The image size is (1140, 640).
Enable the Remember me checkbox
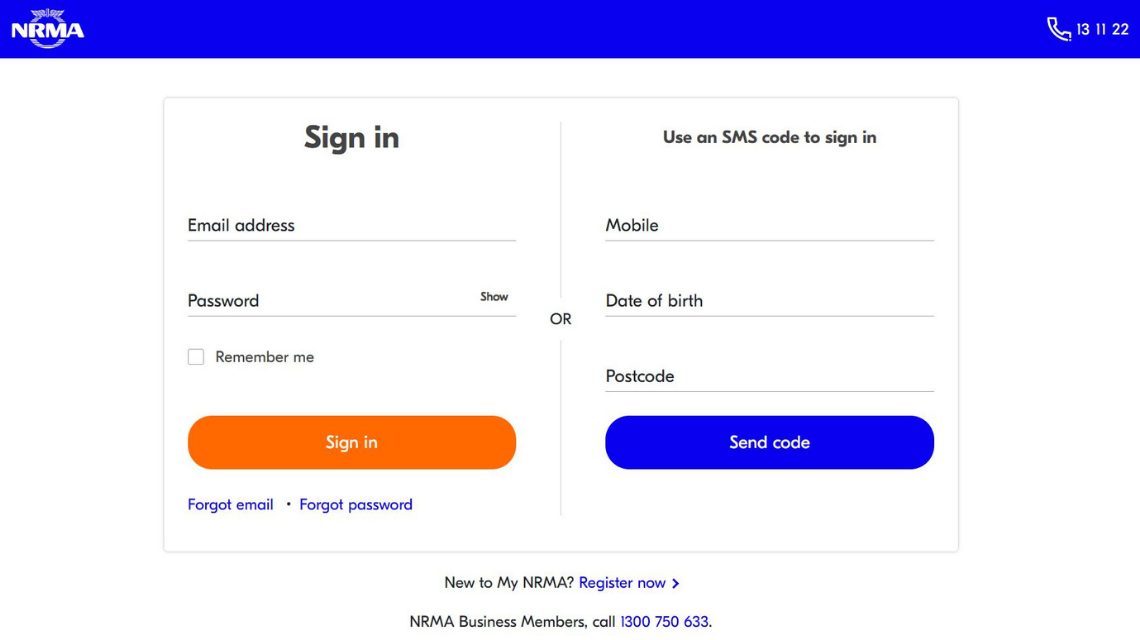tap(196, 356)
